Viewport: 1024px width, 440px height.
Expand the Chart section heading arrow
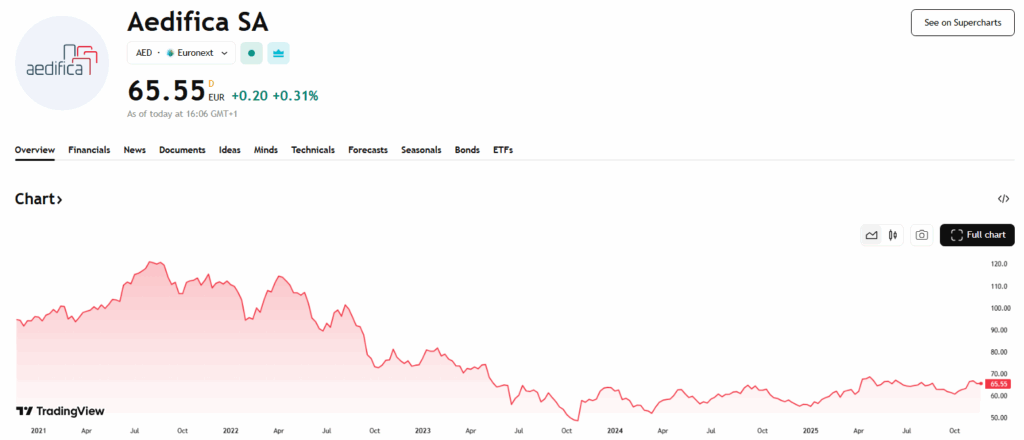click(59, 200)
